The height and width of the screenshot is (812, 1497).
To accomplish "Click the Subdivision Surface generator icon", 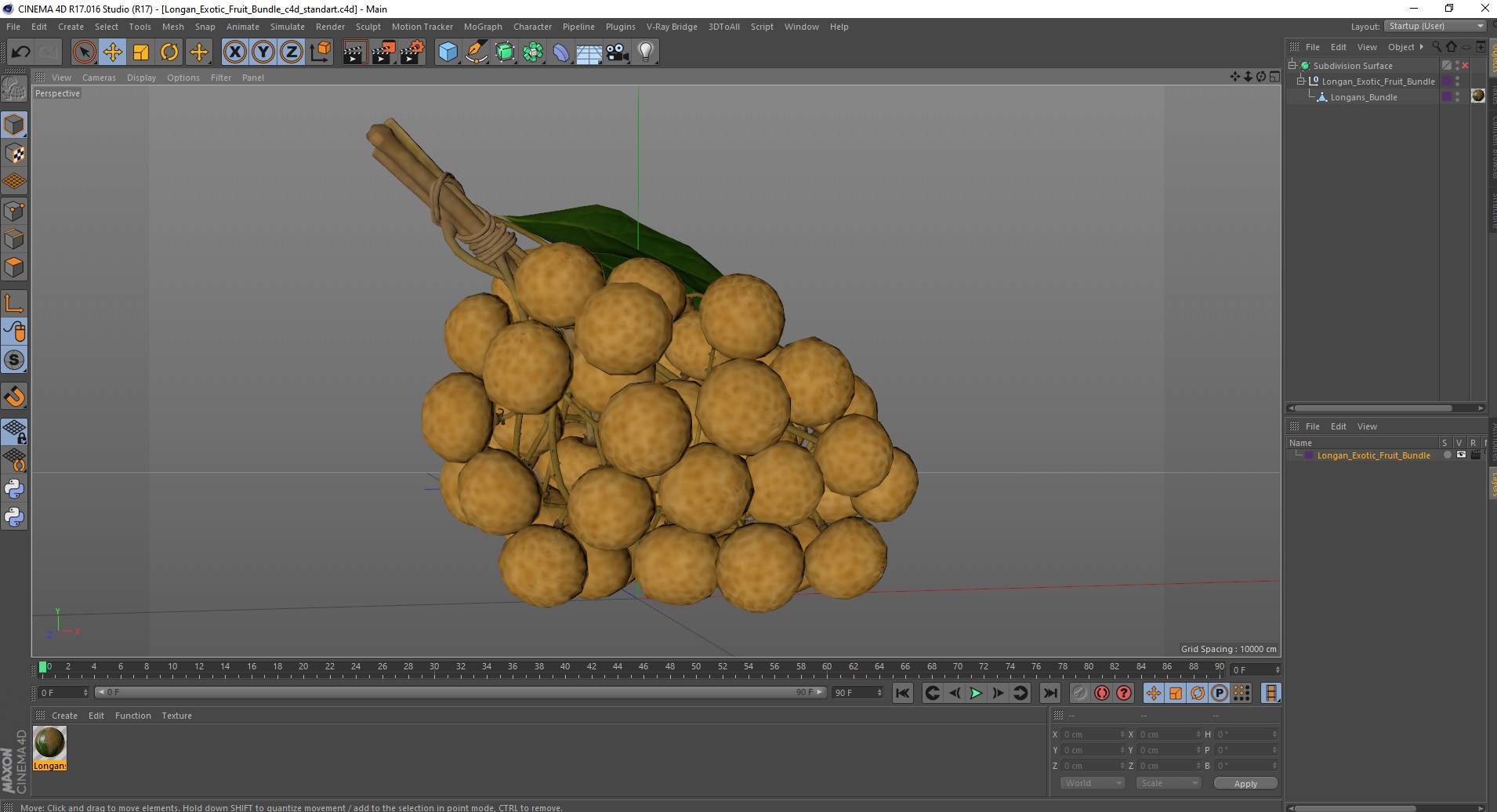I will 505,52.
